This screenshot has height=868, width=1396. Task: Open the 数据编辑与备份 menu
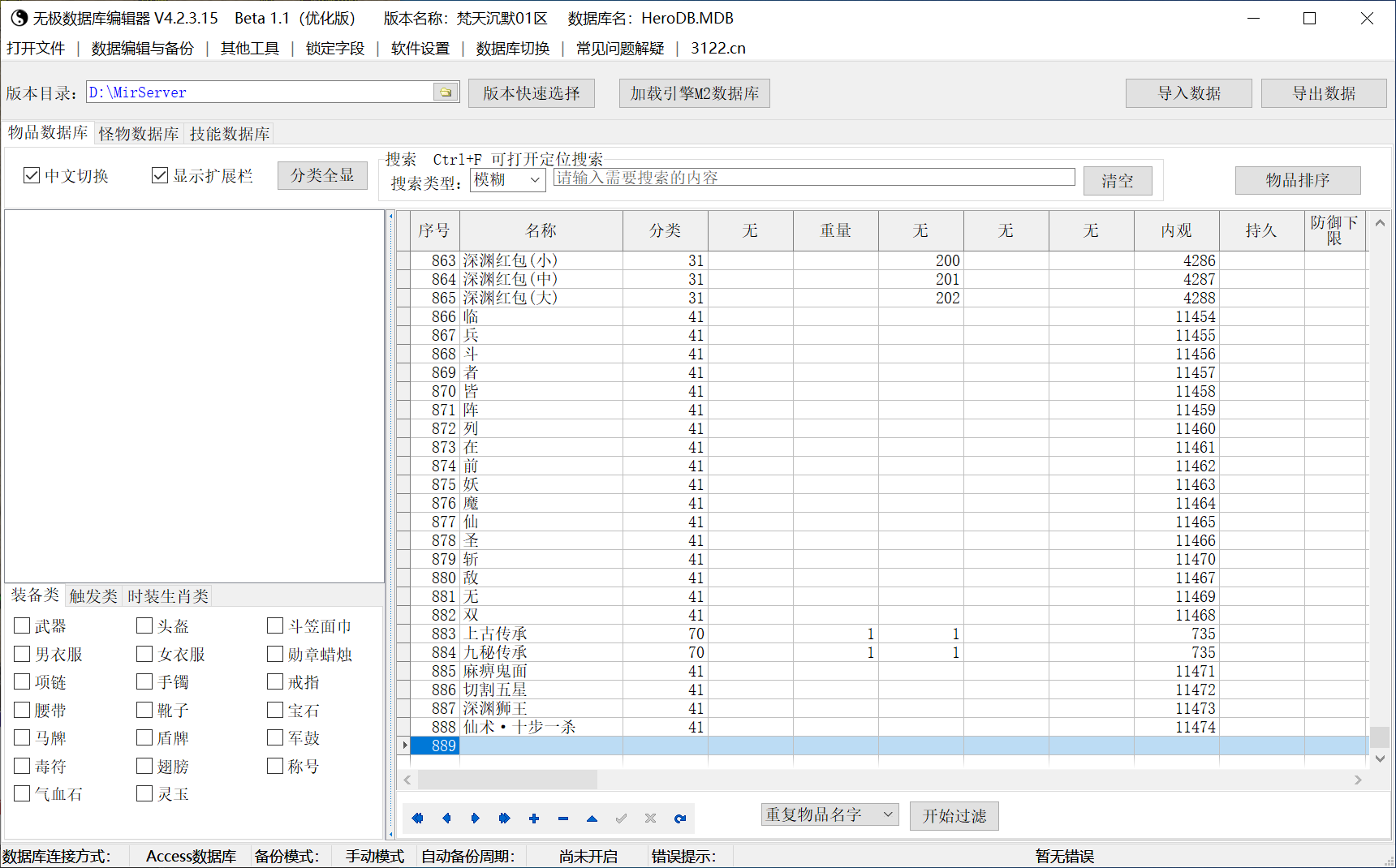(143, 49)
